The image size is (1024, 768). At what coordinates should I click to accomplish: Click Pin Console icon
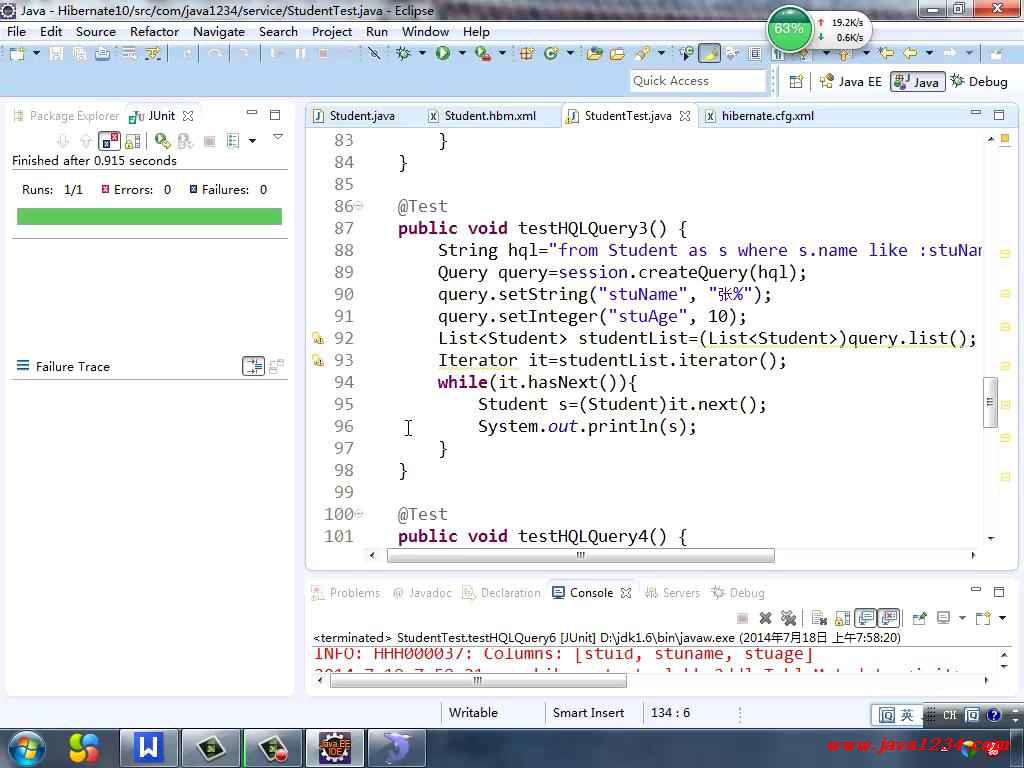[x=920, y=618]
